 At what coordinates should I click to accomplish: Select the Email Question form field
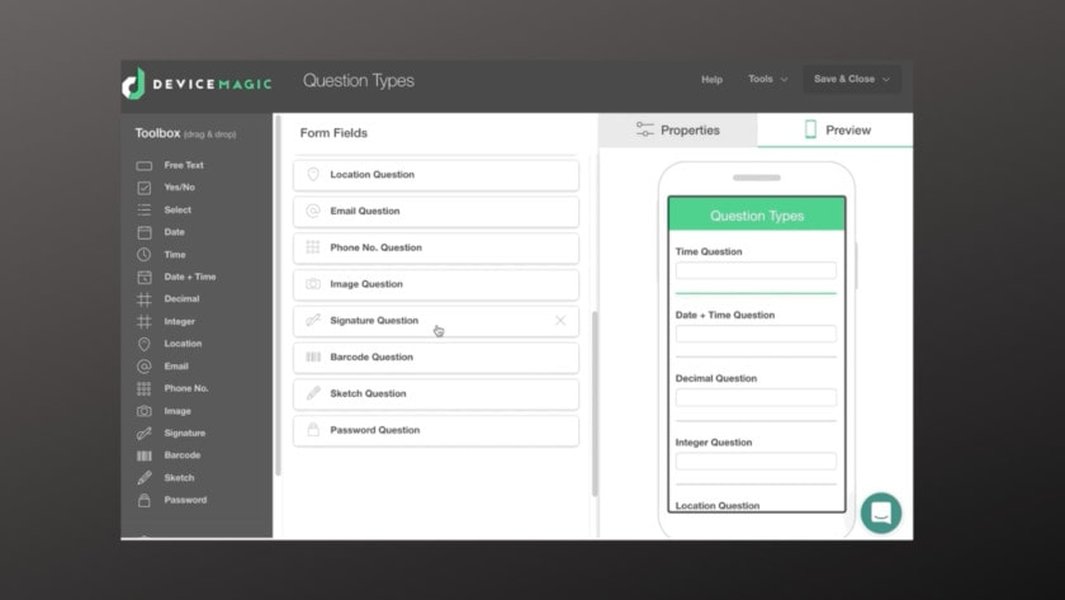pyautogui.click(x=436, y=211)
